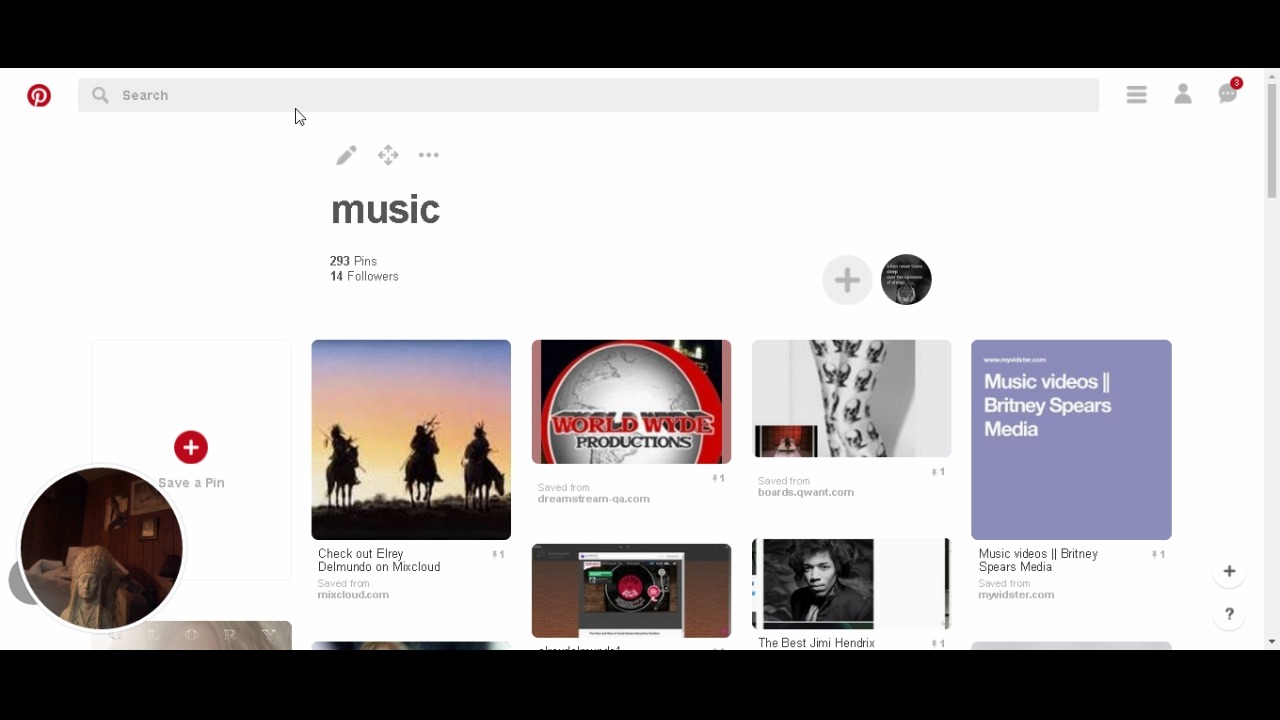
Task: Click 'Music videos || Britney Spears Media' caption
Action: tap(1038, 560)
